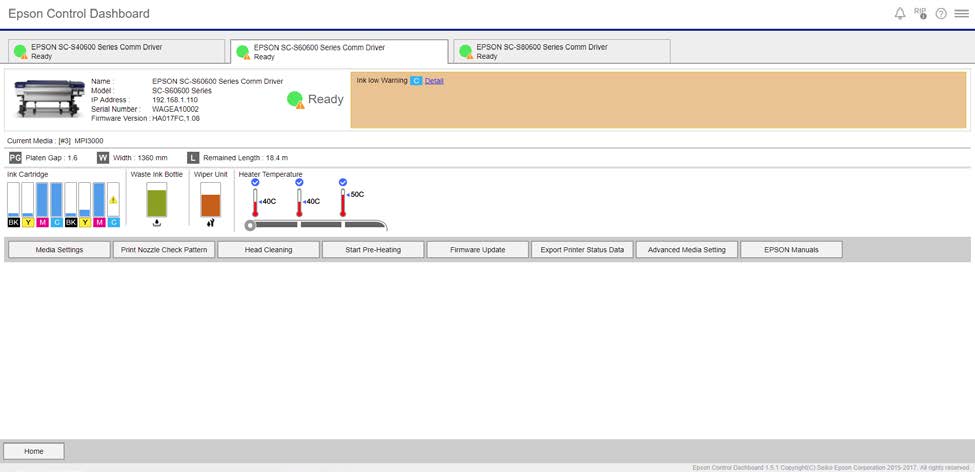Click the Wiper Unit status icon
The width and height of the screenshot is (975, 472).
(210, 203)
